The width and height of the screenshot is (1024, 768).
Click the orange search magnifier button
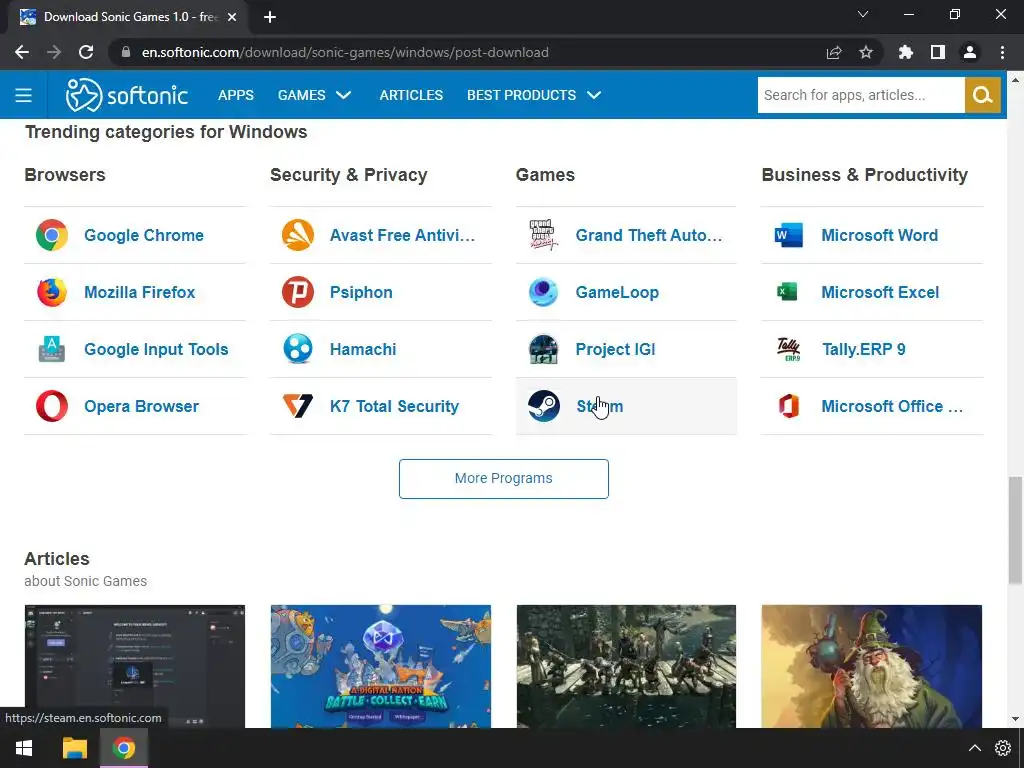point(982,95)
